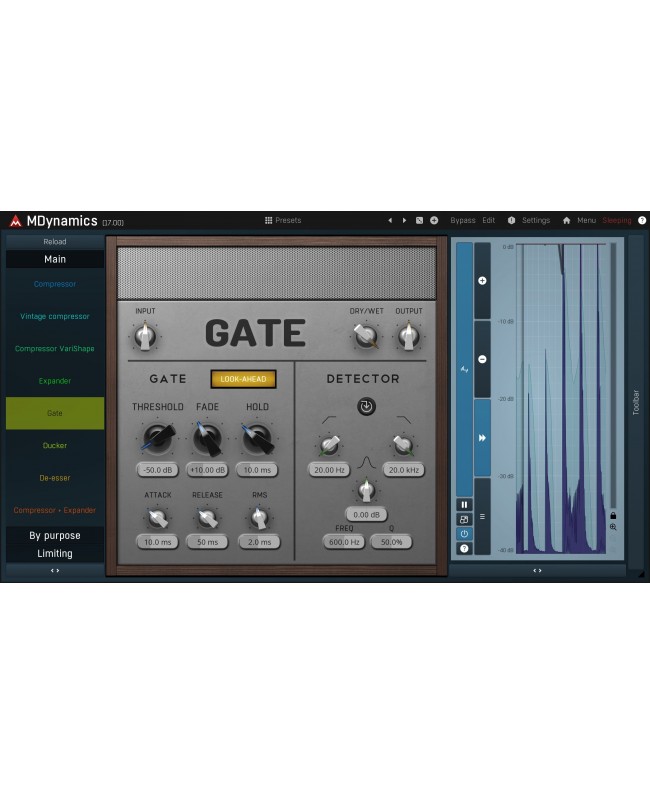Viewport: 650px width, 794px height.
Task: Click the INPUT gain knob
Action: (145, 336)
